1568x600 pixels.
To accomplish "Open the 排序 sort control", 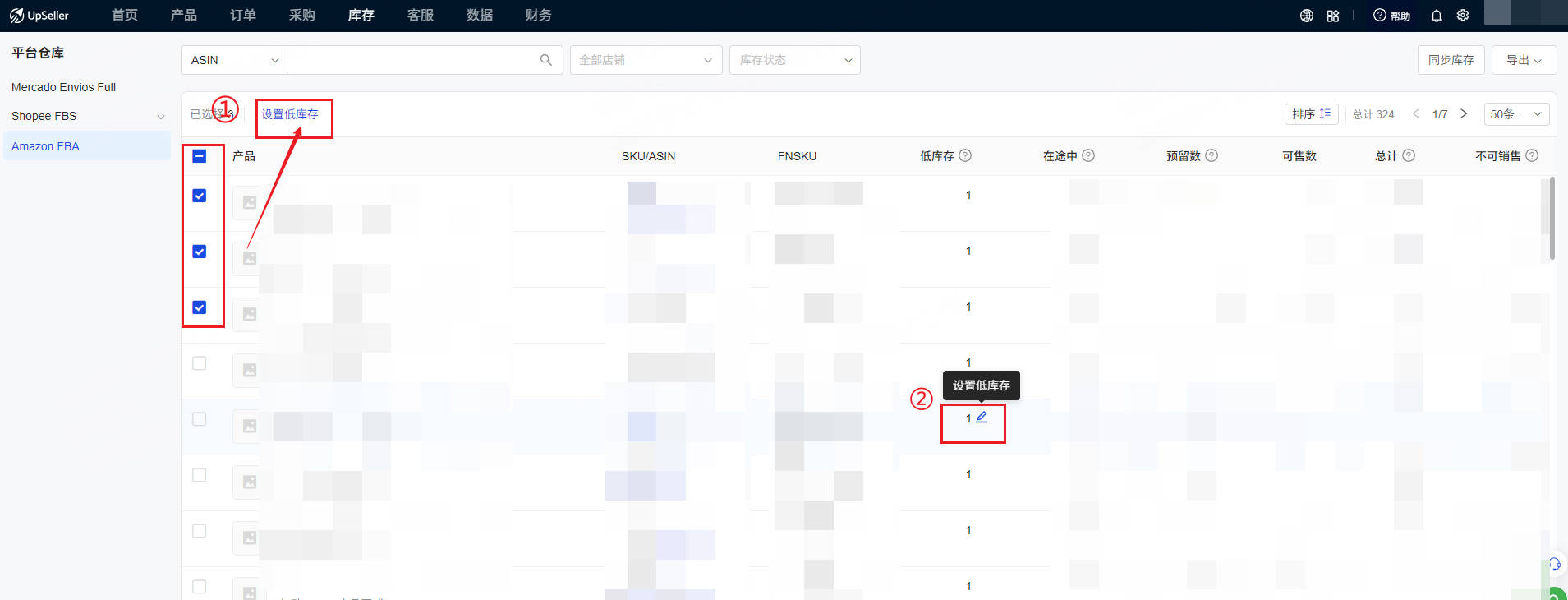I will click(1311, 114).
